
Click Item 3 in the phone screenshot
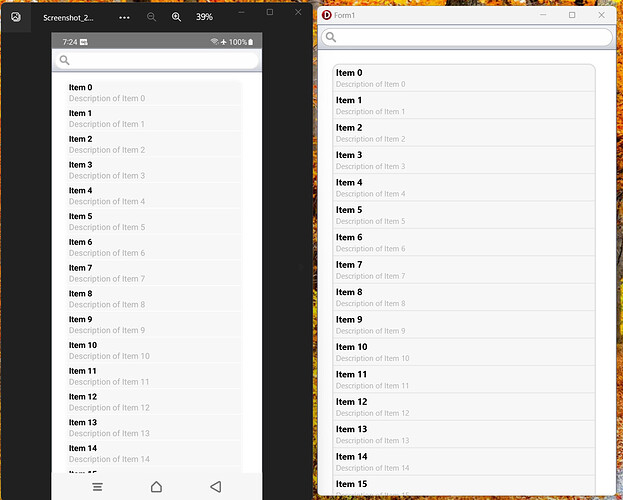(153, 170)
